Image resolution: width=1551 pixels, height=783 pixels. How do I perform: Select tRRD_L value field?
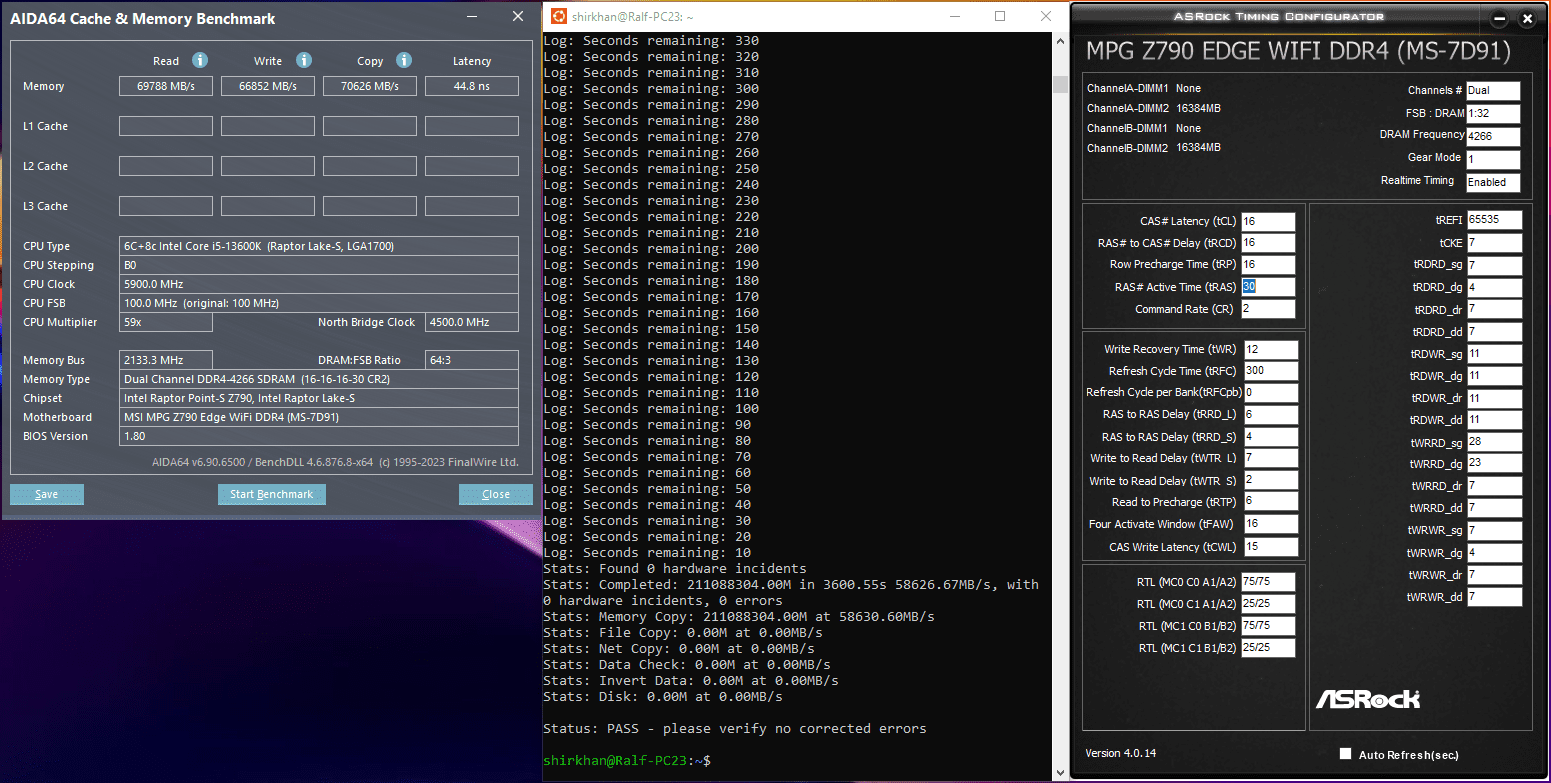[1271, 414]
